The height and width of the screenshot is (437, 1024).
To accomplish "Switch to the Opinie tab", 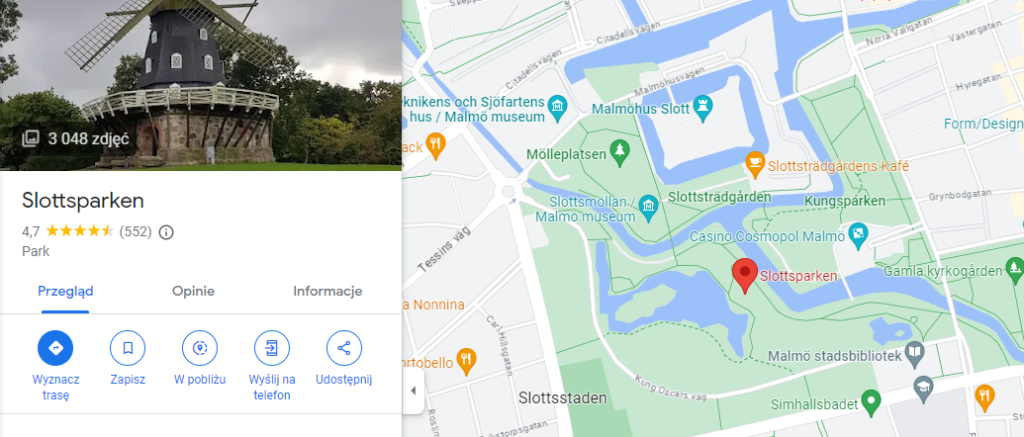I will pos(193,291).
